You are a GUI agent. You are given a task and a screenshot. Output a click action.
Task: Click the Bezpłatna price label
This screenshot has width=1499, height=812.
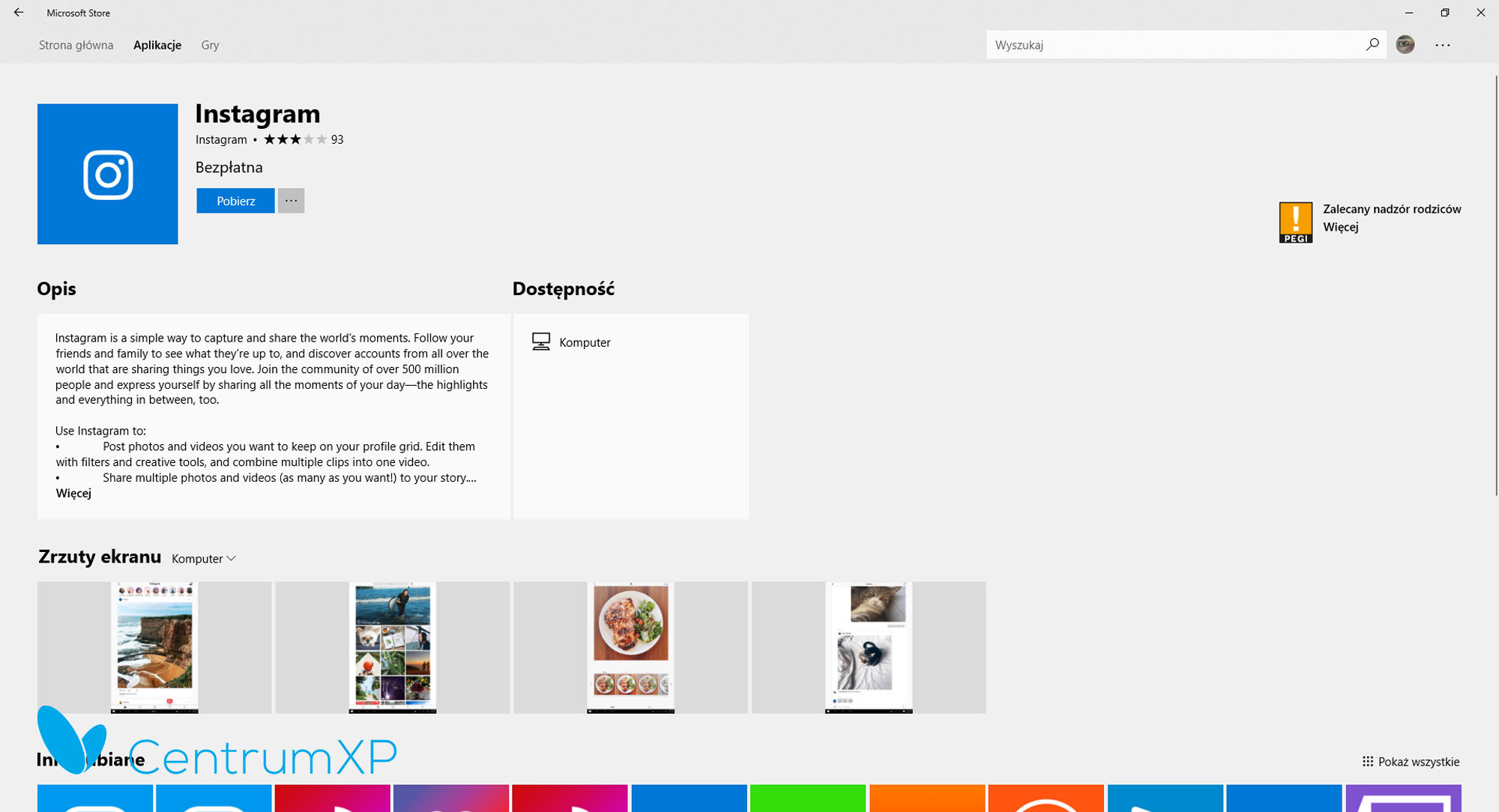(229, 167)
